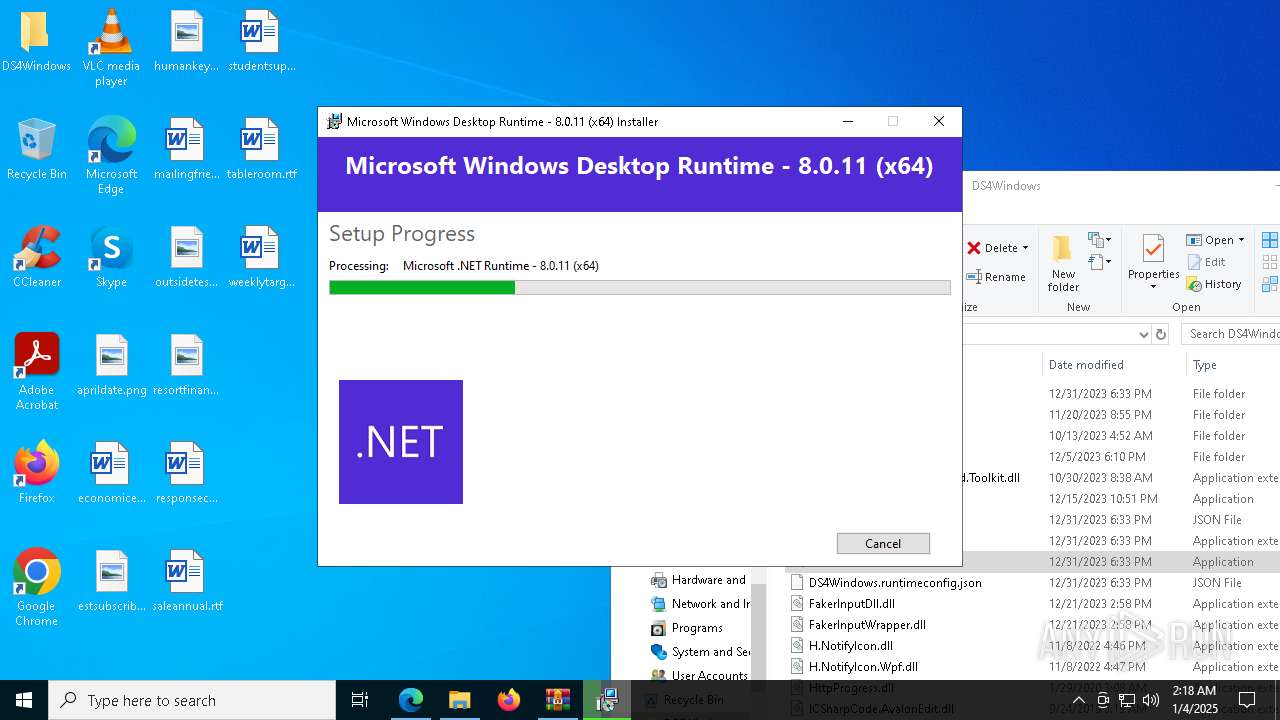Open the Recycle Bin desktop icon

point(36,150)
